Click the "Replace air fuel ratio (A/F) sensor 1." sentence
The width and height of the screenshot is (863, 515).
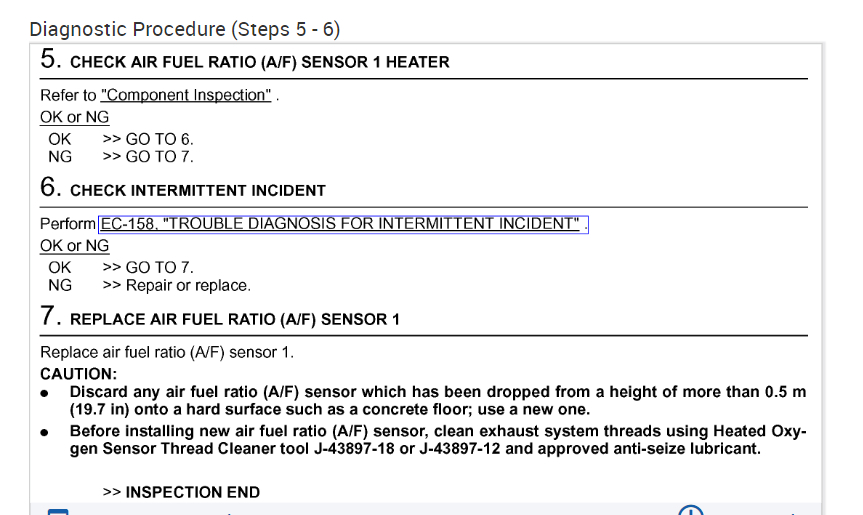click(167, 353)
